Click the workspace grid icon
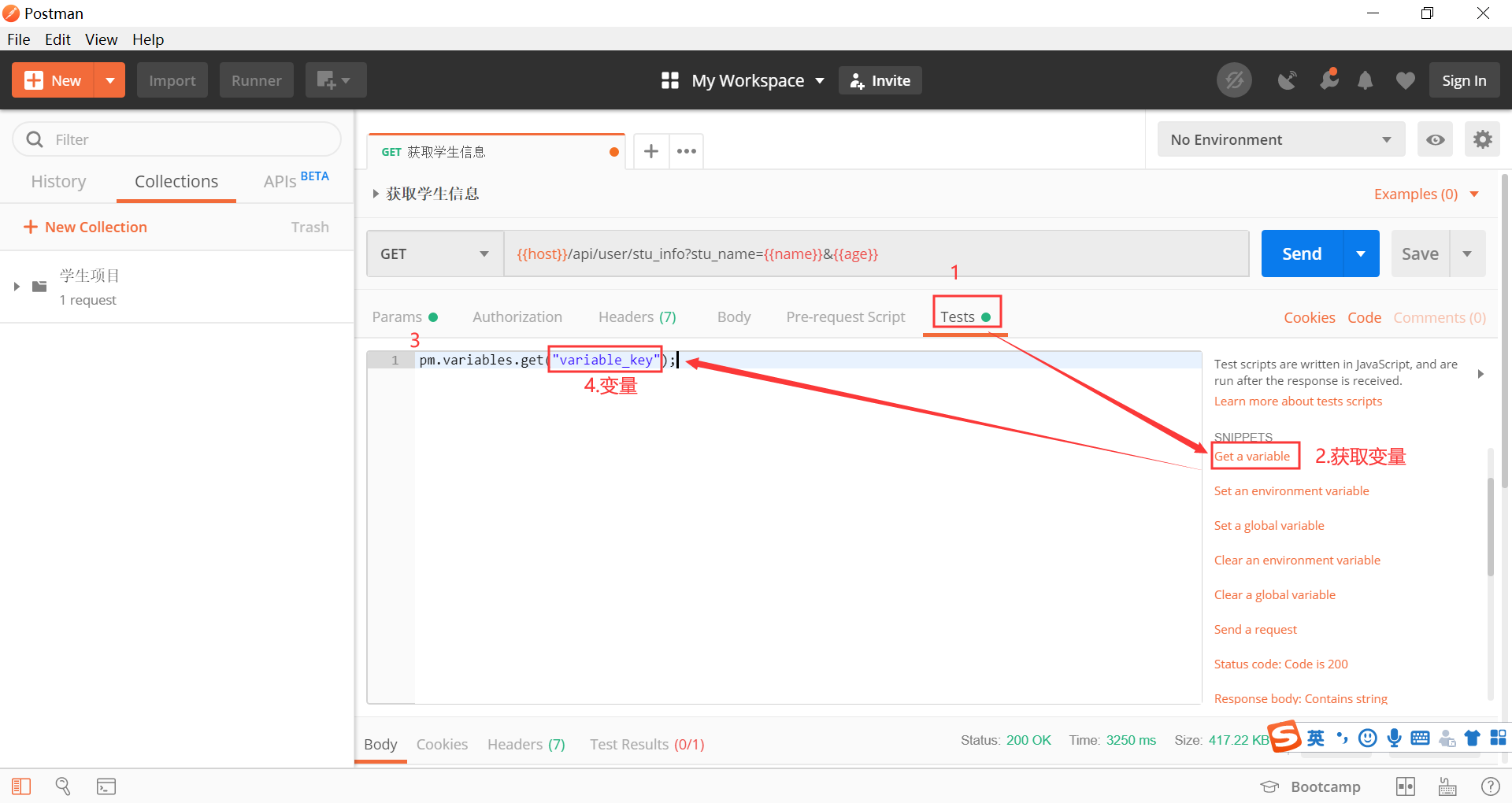 tap(670, 80)
